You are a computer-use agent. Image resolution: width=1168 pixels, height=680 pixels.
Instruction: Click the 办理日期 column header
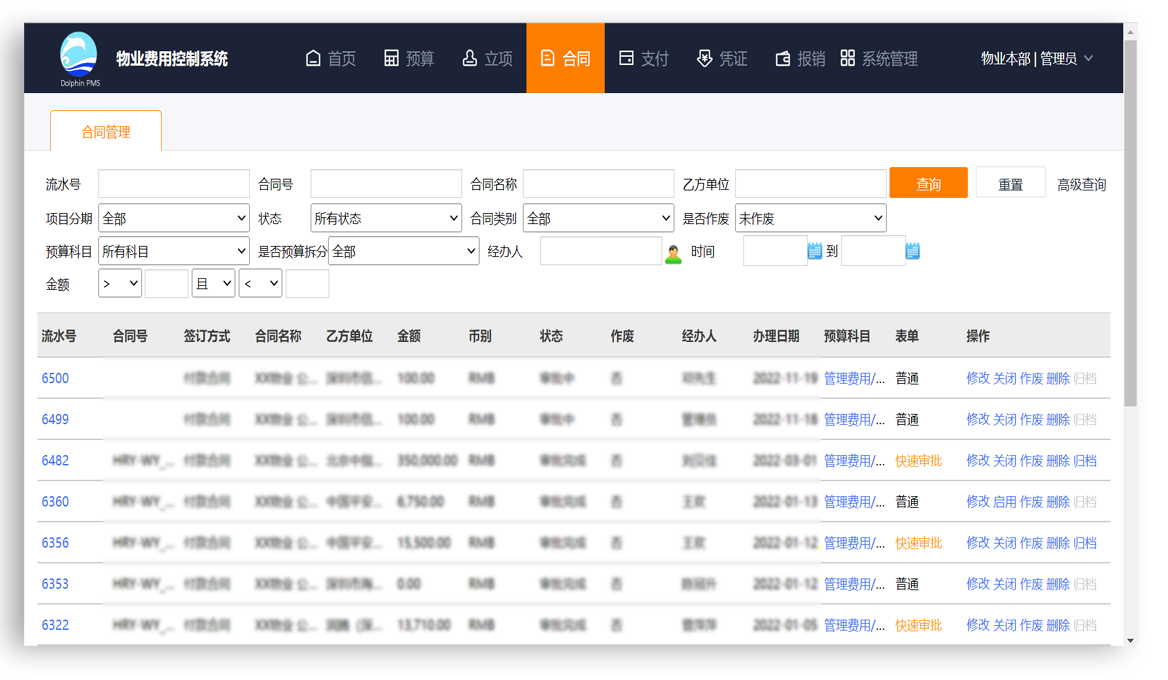(x=776, y=336)
